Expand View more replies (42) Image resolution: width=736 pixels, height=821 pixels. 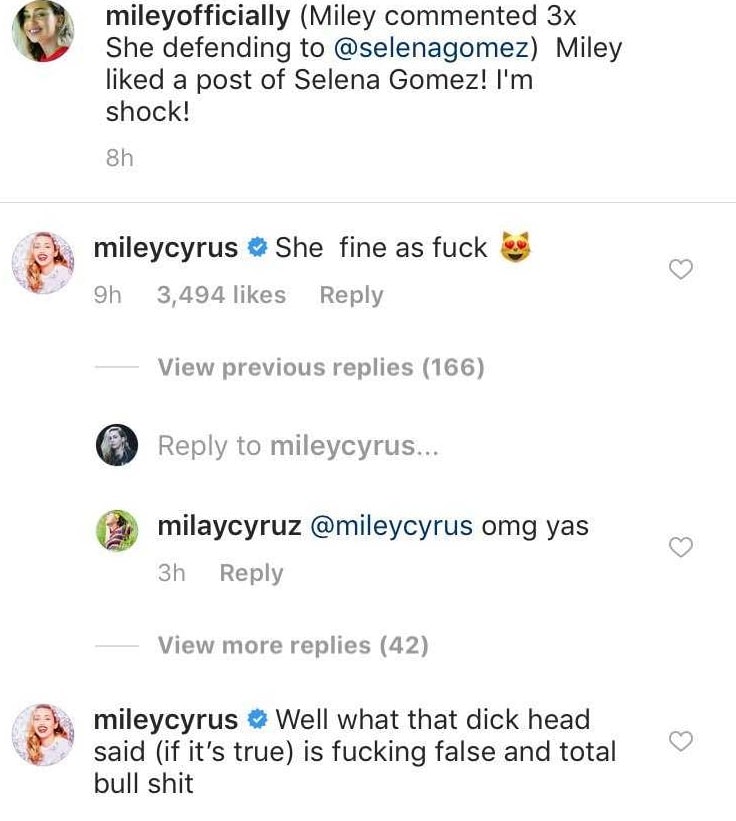click(x=293, y=646)
